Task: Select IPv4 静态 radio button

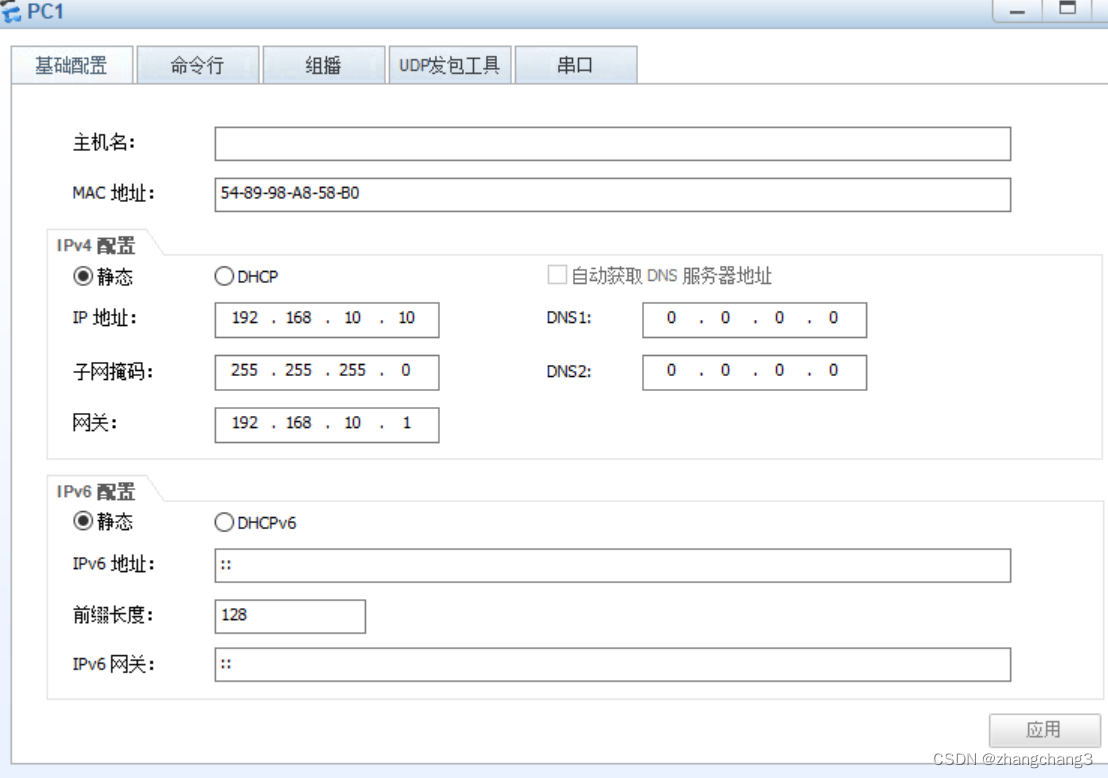Action: pos(83,276)
